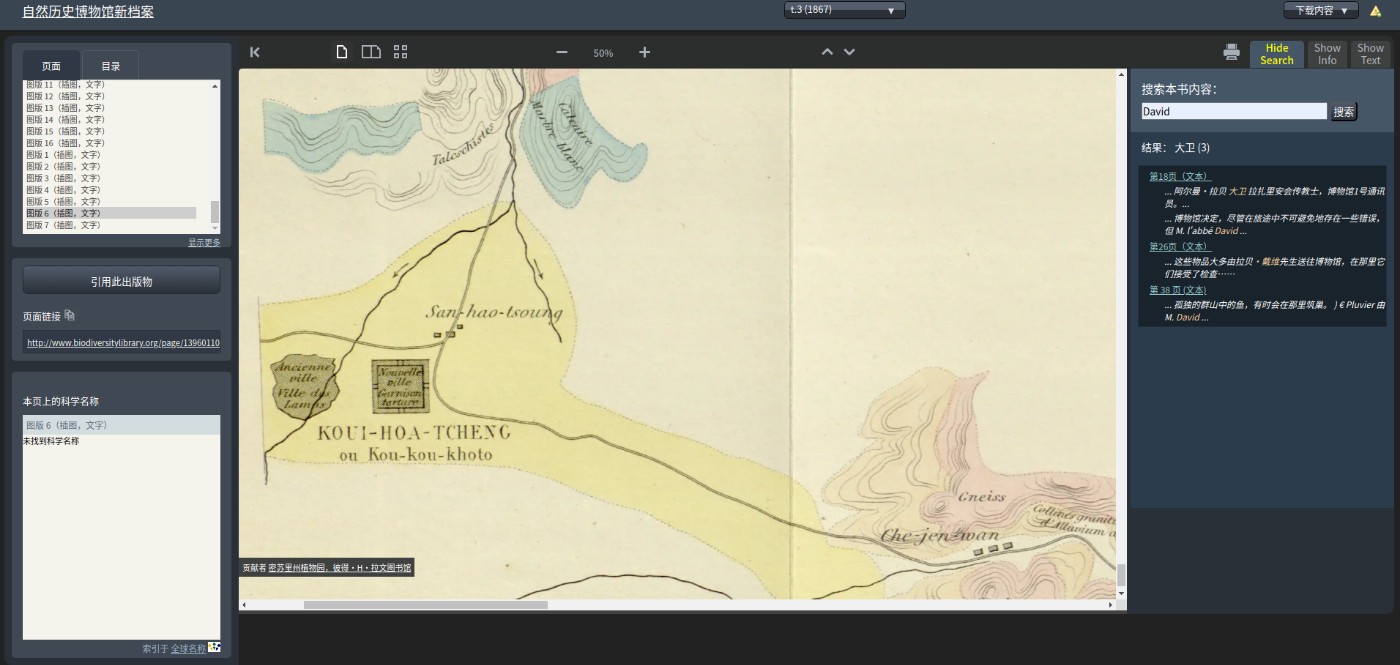Viewport: 1400px width, 665px height.
Task: Toggle Show Info panel
Action: 1327,54
